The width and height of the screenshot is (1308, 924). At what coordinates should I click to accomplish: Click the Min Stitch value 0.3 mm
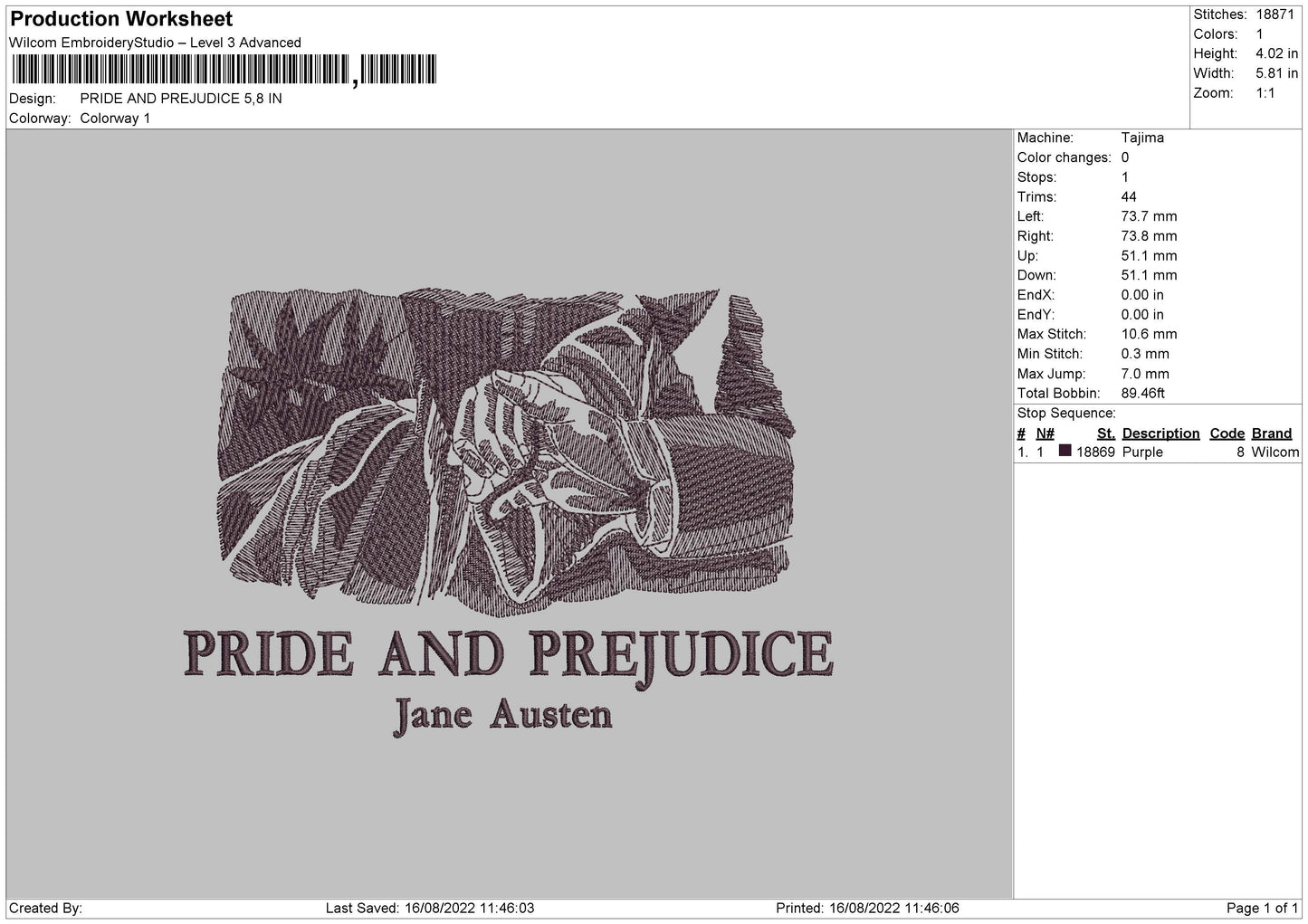tap(1145, 354)
